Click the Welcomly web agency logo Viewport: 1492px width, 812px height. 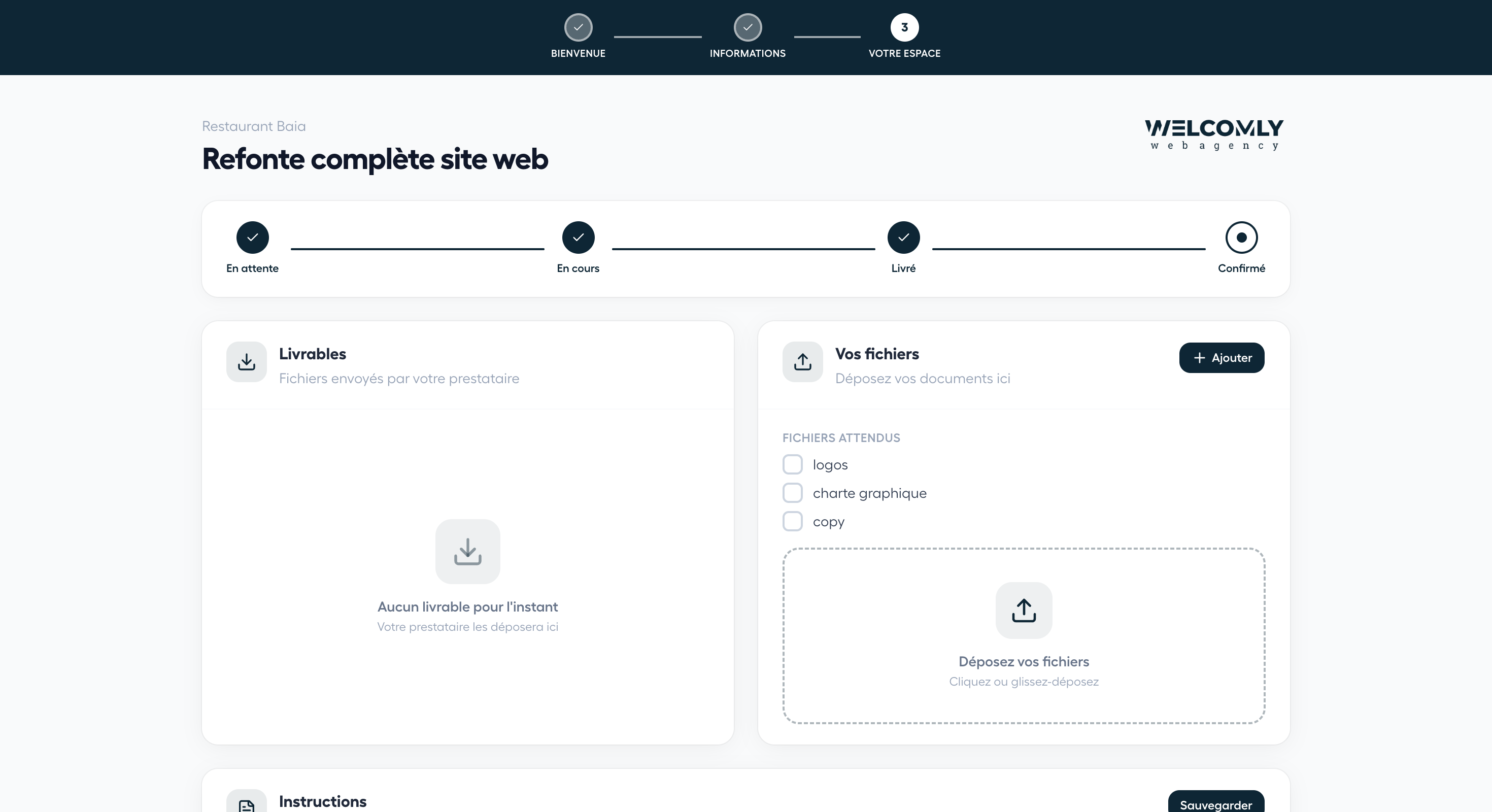click(1214, 134)
